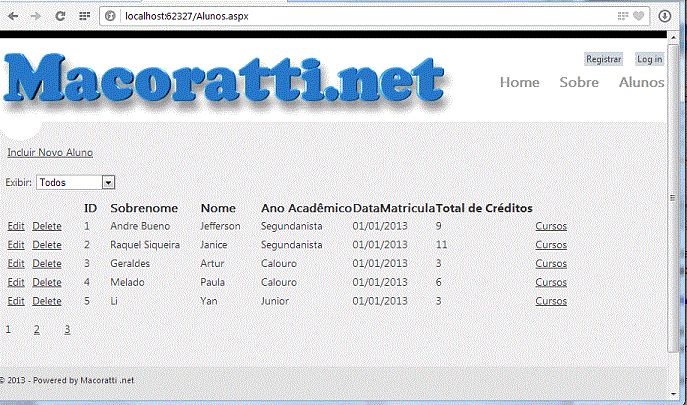Edit the Geraldes row
This screenshot has width=687, height=405.
point(16,264)
